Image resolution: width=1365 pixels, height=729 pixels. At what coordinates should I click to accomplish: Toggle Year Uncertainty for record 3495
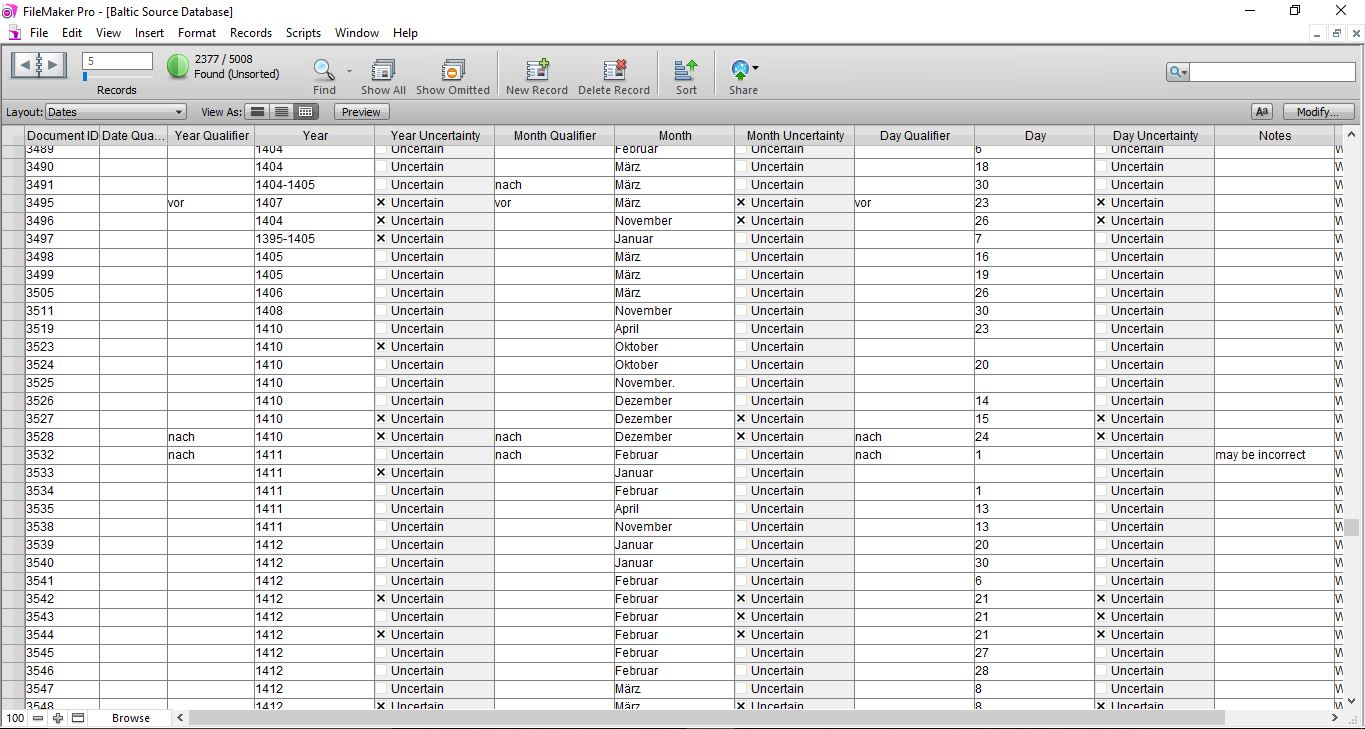(381, 203)
